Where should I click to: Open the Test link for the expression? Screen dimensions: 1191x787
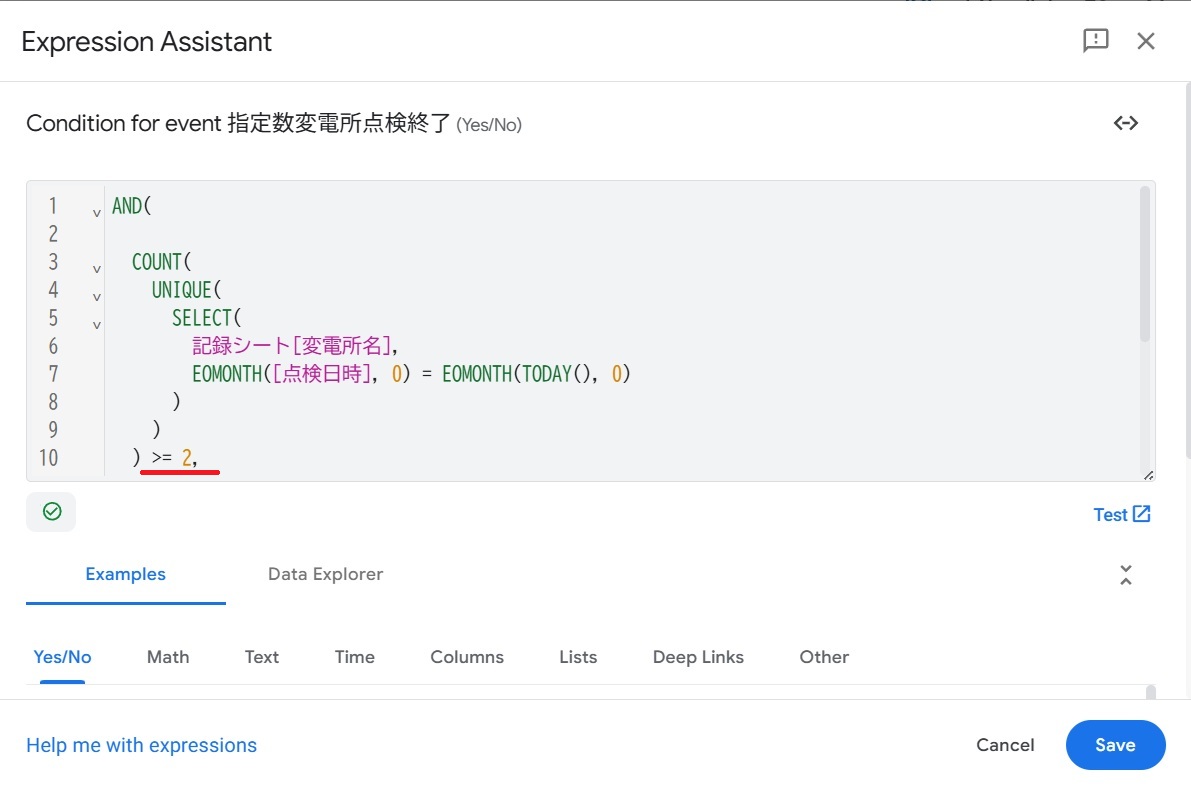pyautogui.click(x=1122, y=514)
